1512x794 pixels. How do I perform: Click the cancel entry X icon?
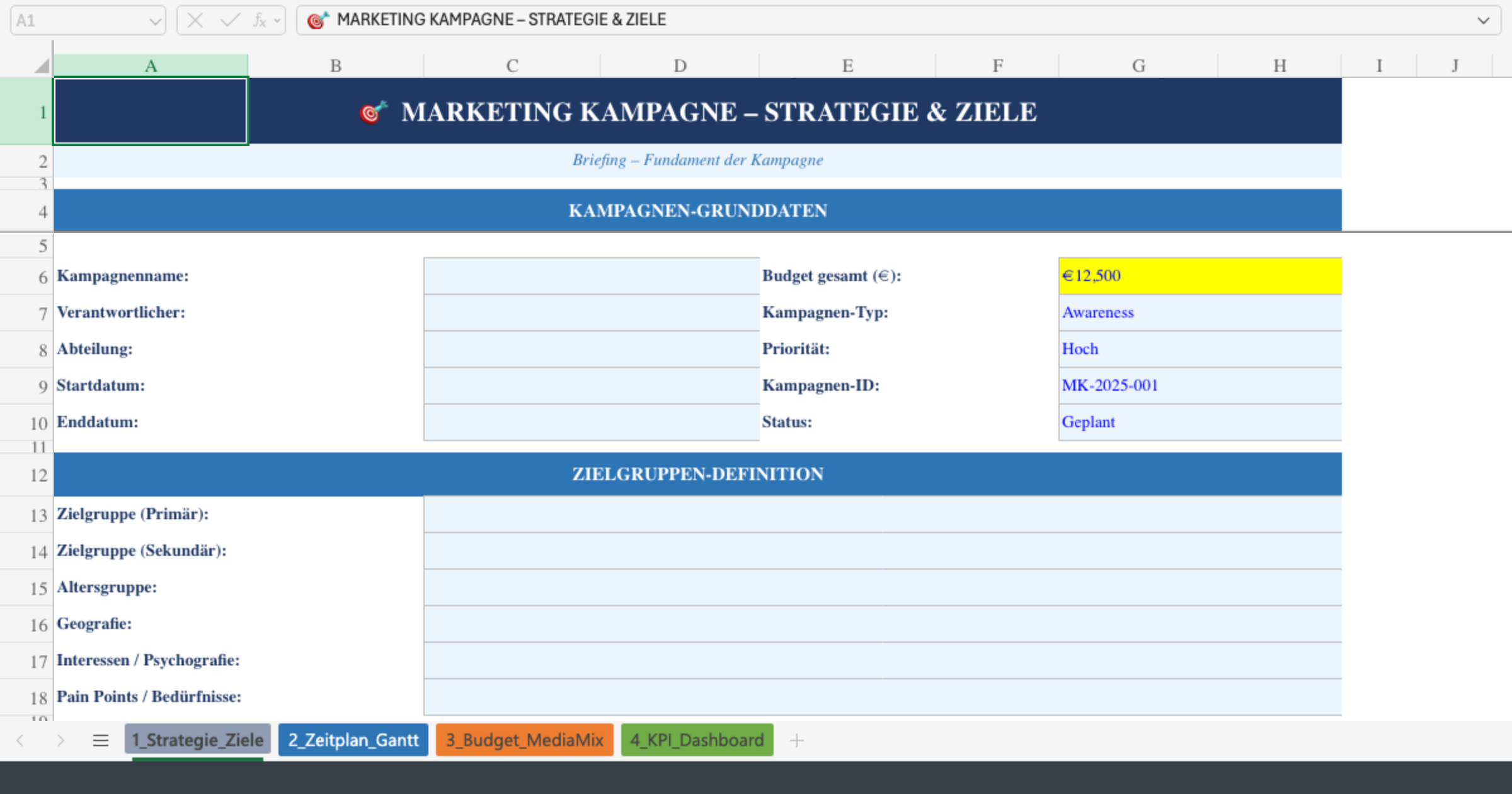(x=195, y=21)
